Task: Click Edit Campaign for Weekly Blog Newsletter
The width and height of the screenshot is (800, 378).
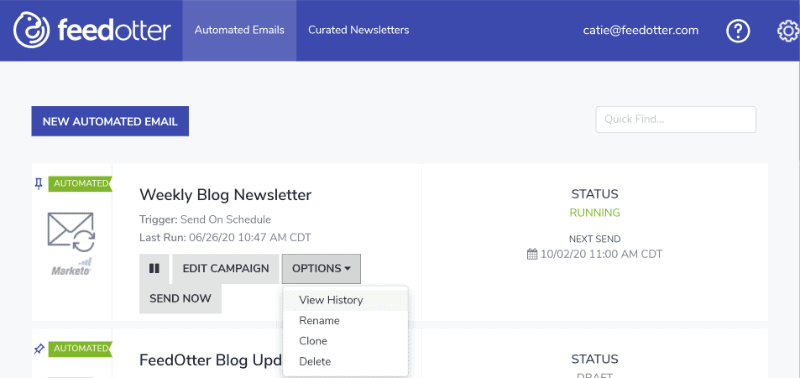Action: click(x=226, y=268)
